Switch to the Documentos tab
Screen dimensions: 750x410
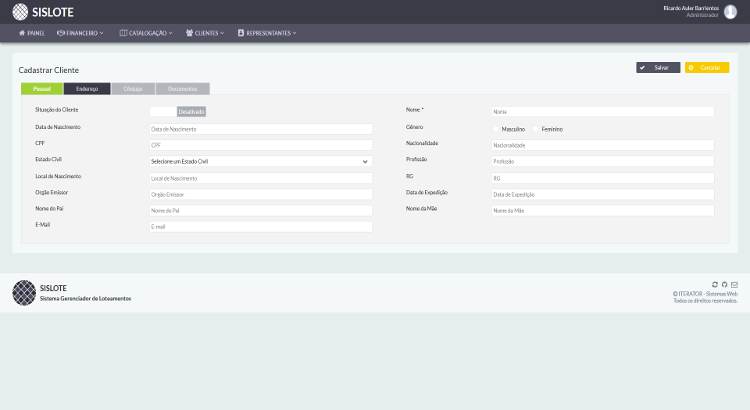[x=183, y=89]
